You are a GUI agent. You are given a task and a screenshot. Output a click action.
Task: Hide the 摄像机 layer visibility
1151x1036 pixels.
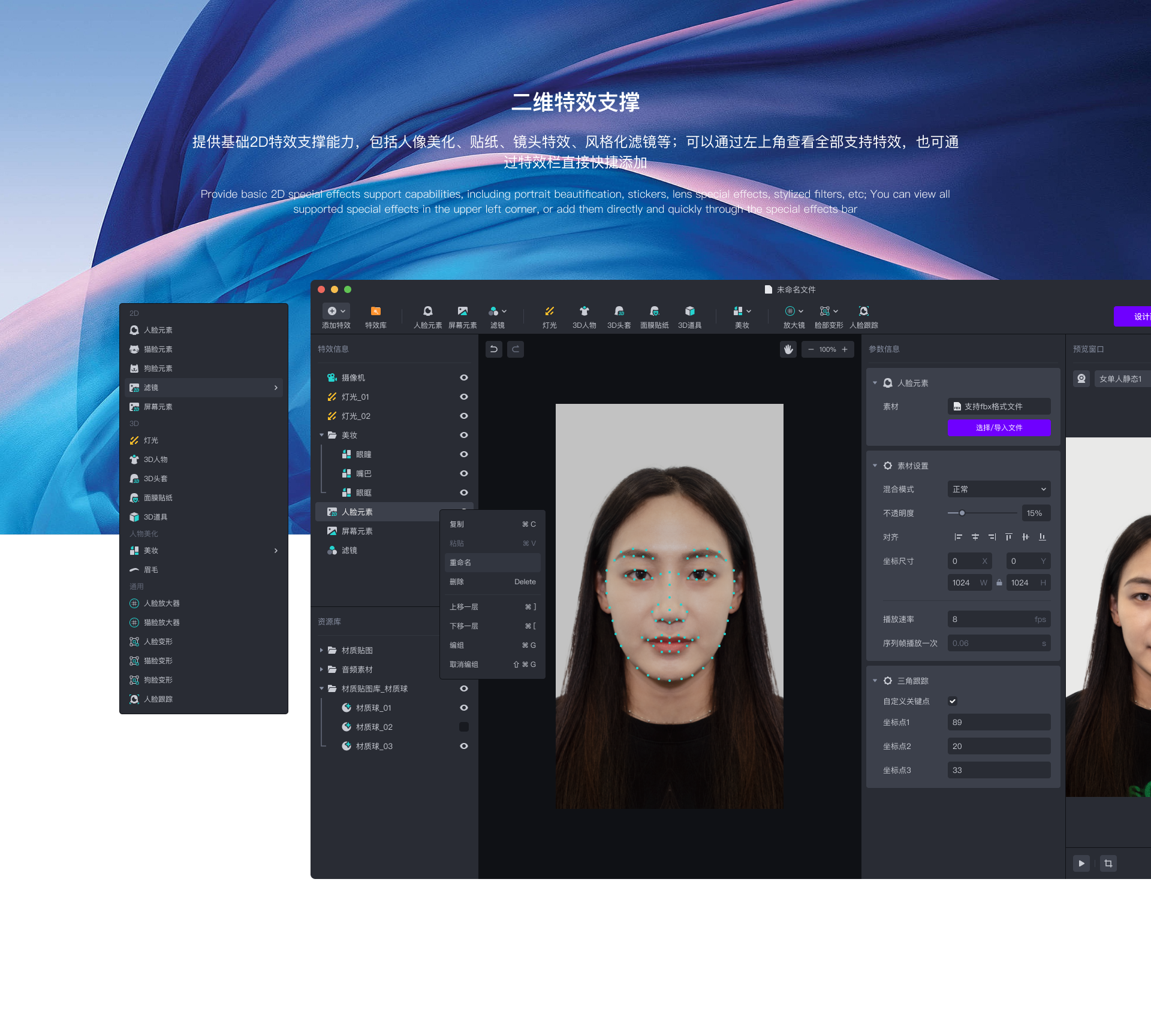pos(463,377)
